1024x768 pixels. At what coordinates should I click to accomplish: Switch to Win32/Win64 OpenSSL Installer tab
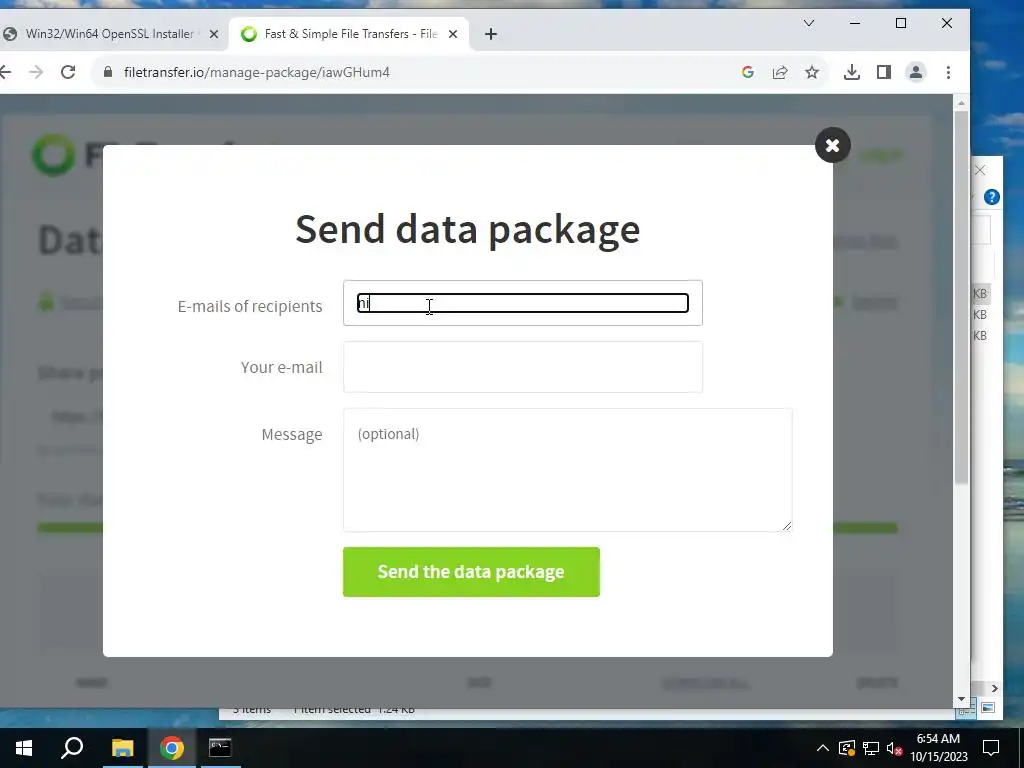[109, 34]
